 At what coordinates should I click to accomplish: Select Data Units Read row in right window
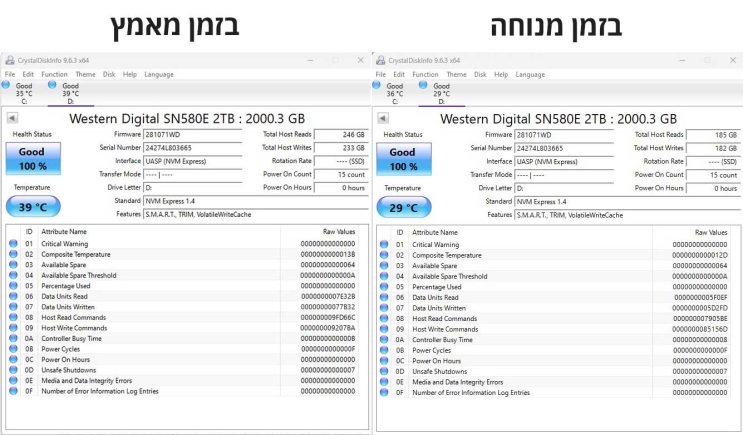(553, 297)
